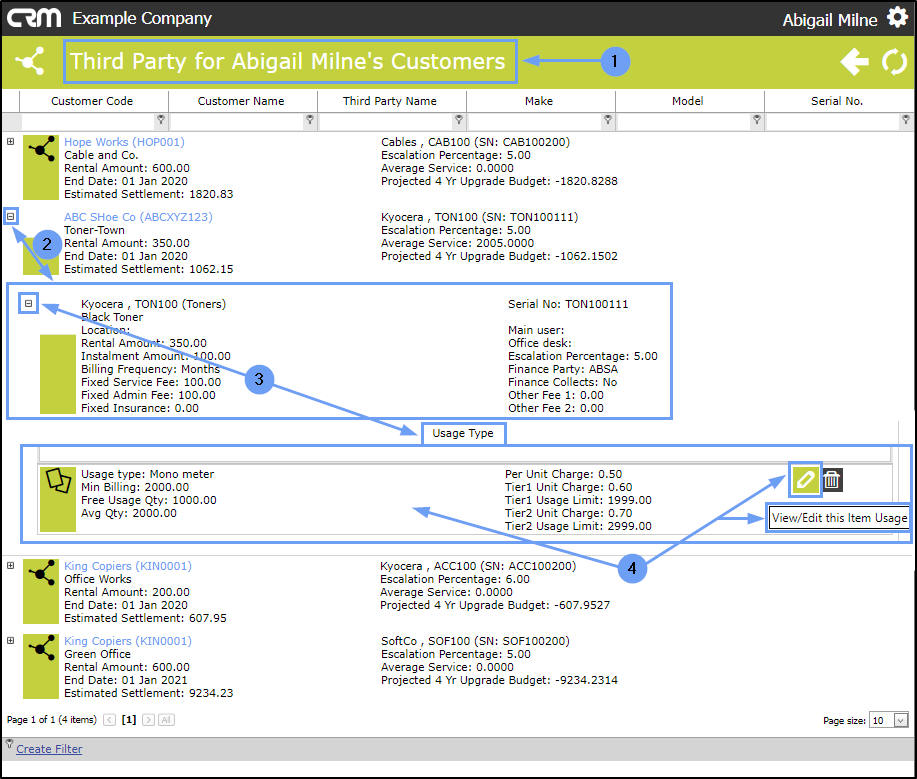Open the Customer Name column filter icon
Screen dimensions: 917x779
310,120
